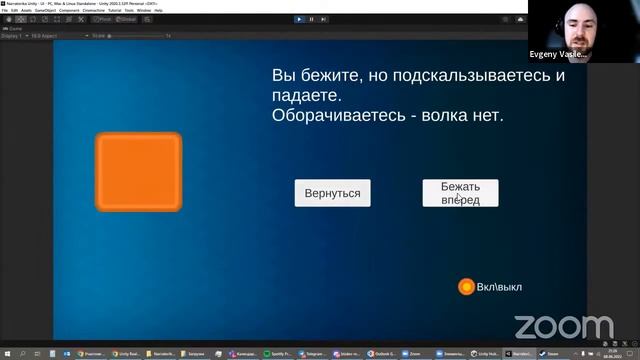Pause the running game
The height and width of the screenshot is (360, 640).
311,19
